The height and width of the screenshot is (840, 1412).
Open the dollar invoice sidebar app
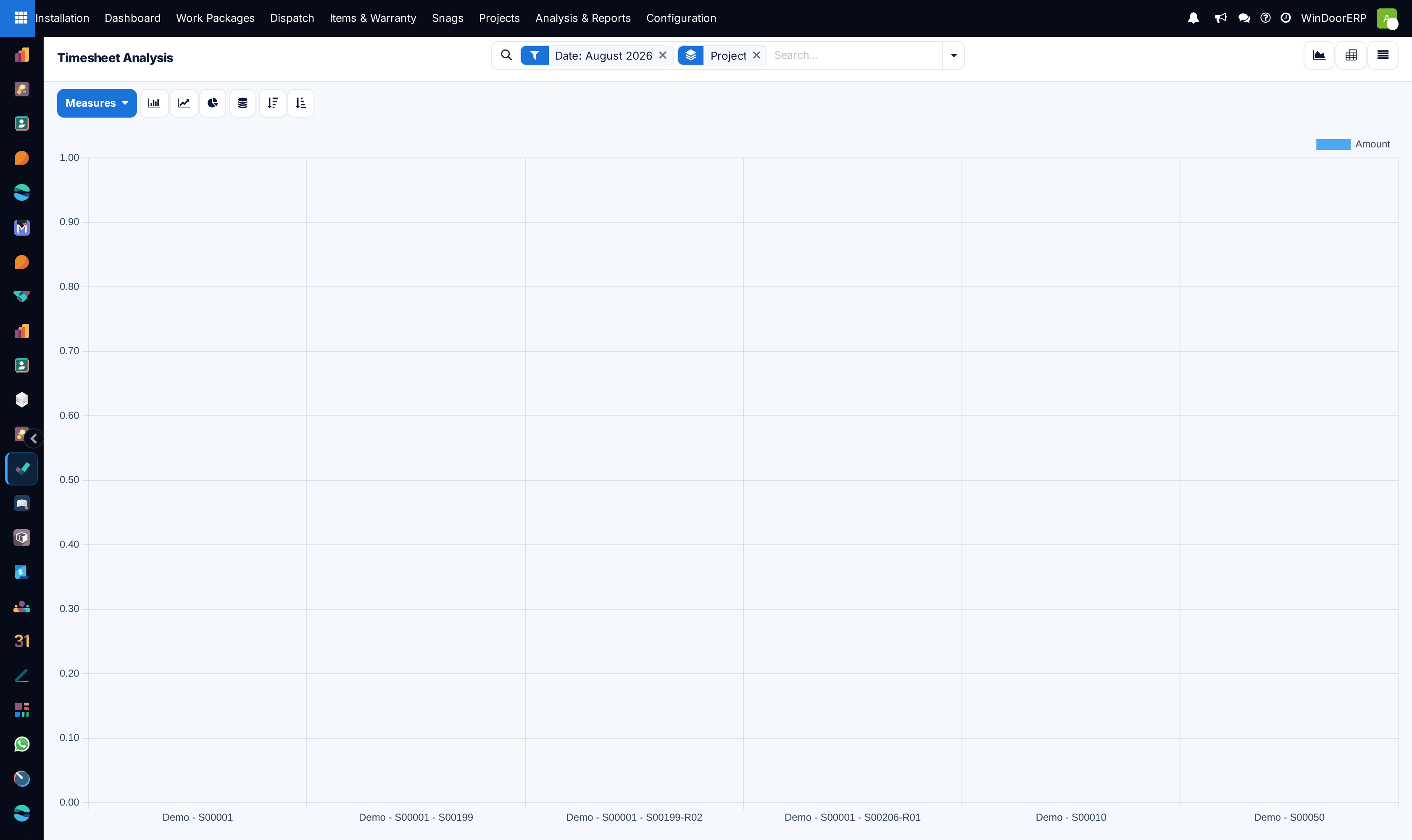click(21, 572)
